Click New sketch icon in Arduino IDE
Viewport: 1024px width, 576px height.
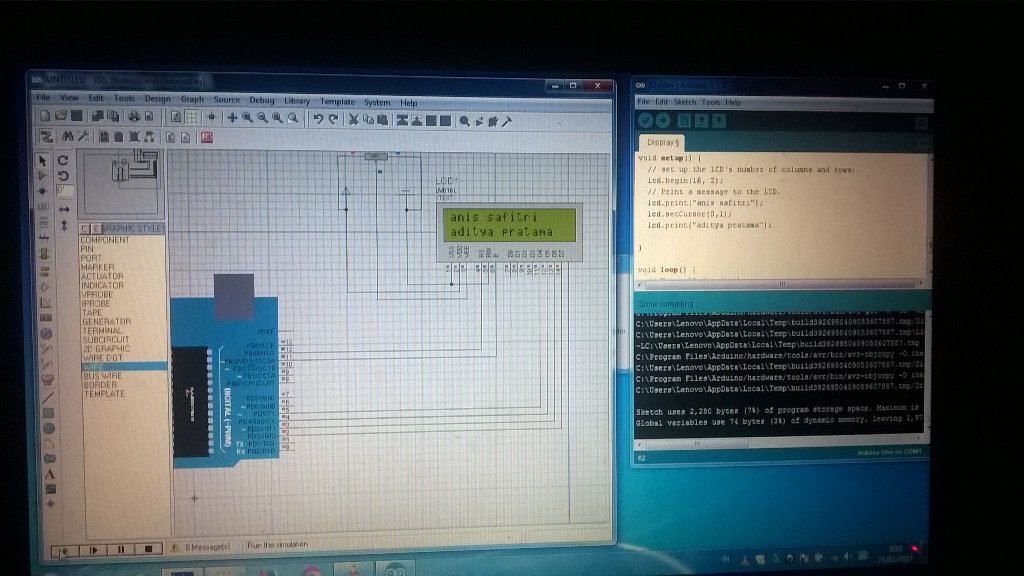click(684, 121)
